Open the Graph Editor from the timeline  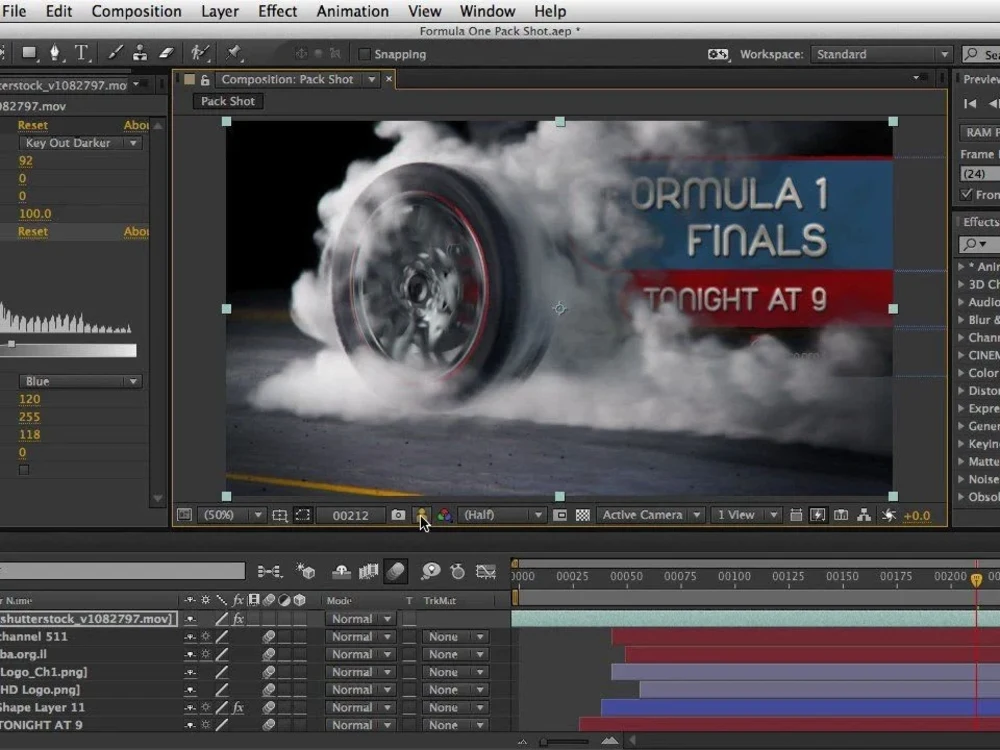pos(486,571)
